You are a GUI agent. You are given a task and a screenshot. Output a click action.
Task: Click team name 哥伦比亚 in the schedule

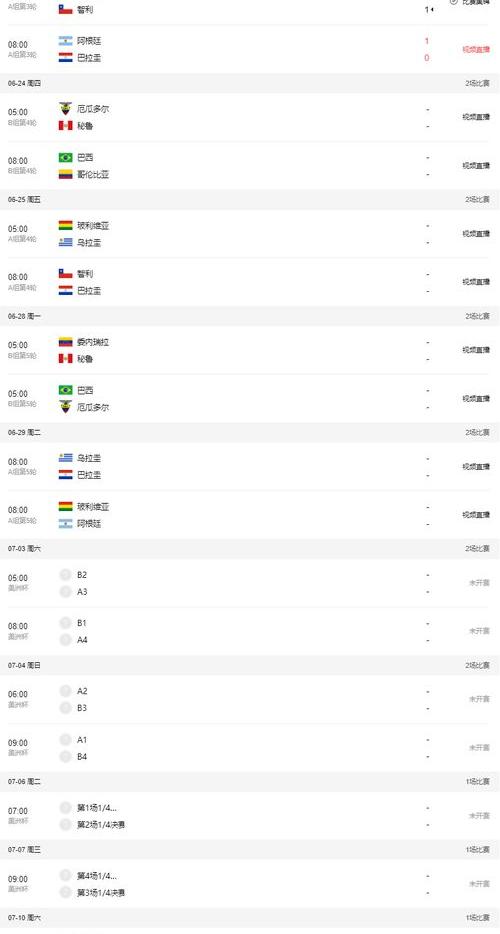(93, 175)
